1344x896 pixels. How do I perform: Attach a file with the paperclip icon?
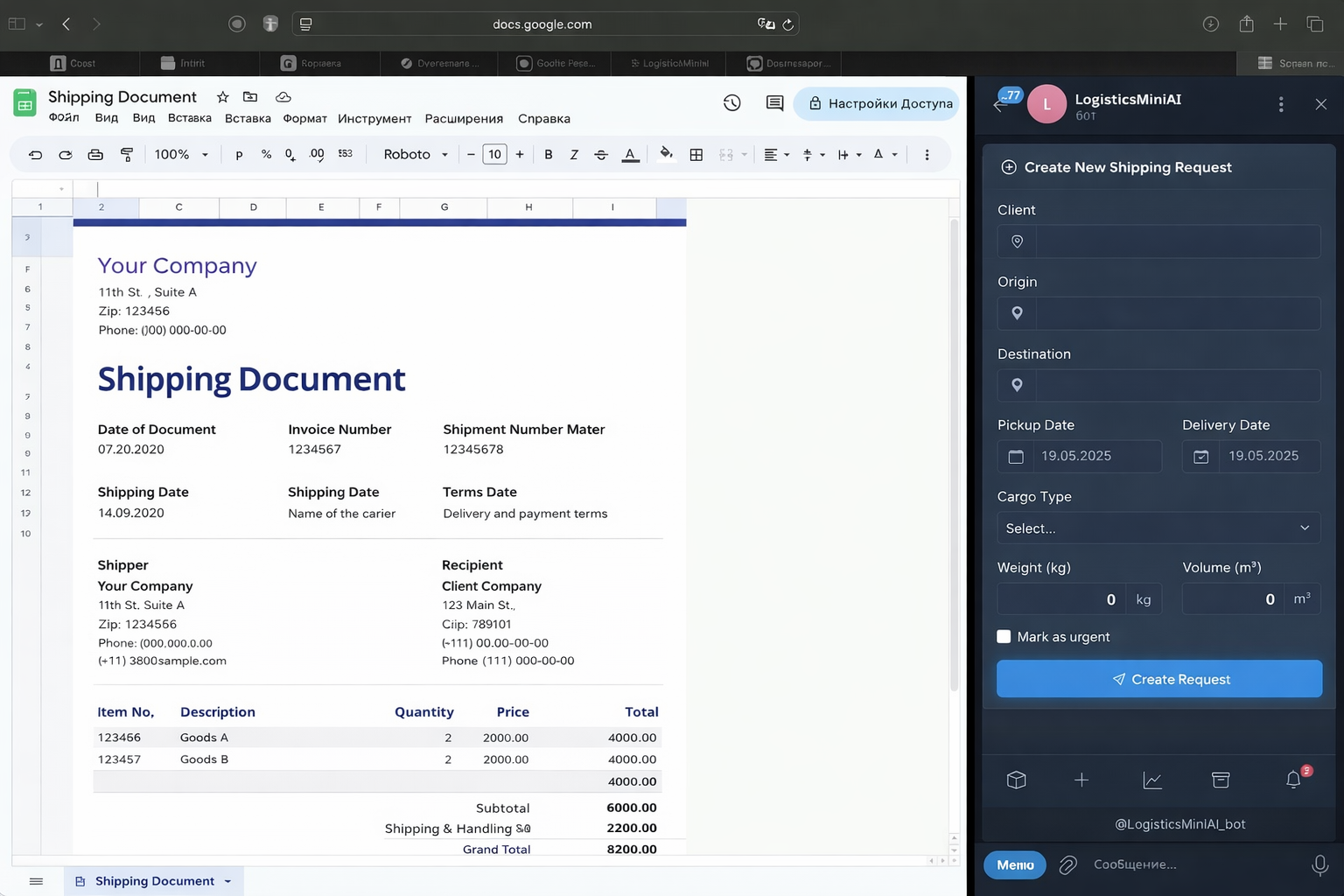click(x=1067, y=864)
